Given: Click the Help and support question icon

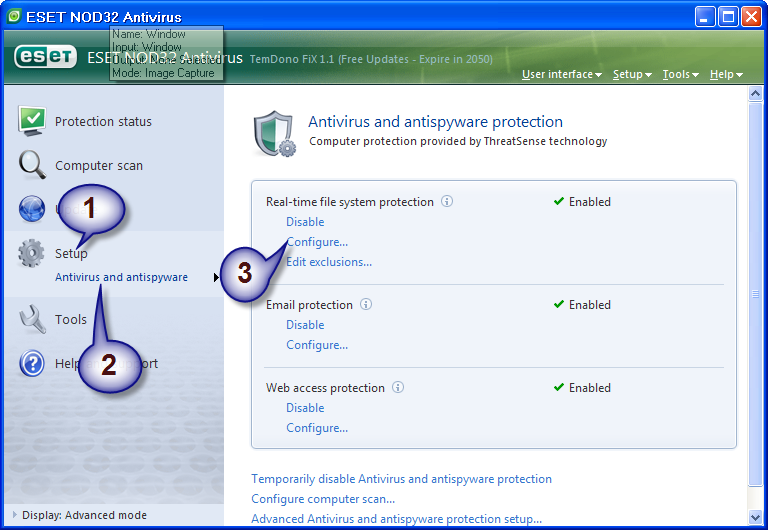Looking at the screenshot, I should pyautogui.click(x=32, y=363).
